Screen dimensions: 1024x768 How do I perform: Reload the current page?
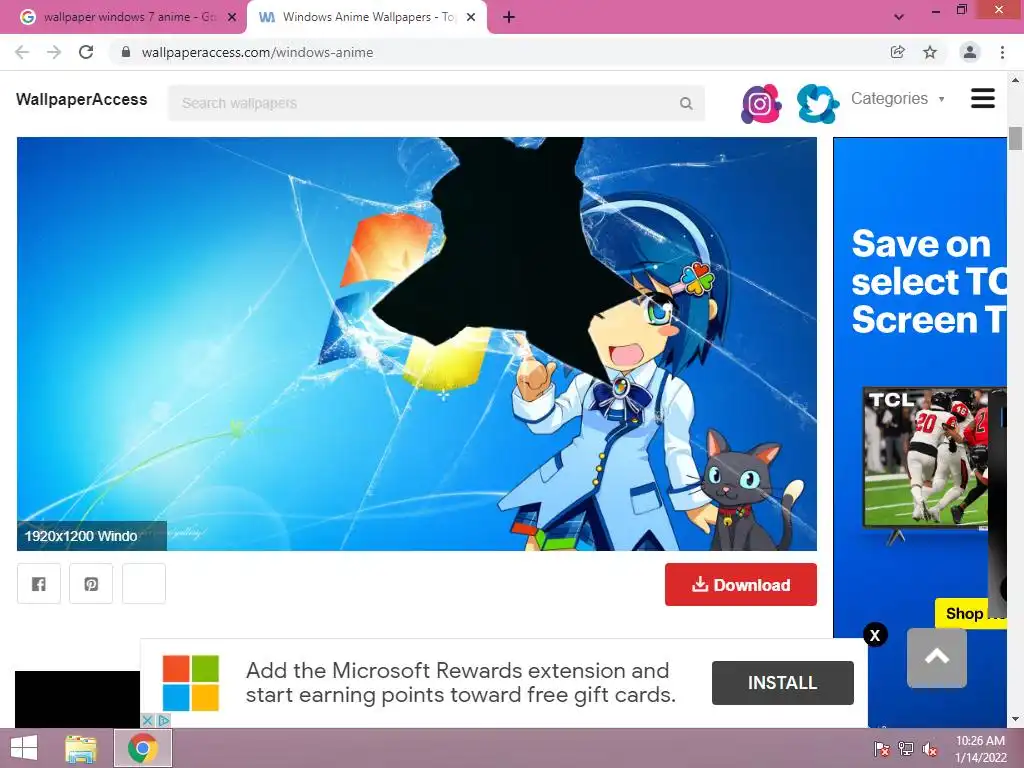(x=86, y=52)
